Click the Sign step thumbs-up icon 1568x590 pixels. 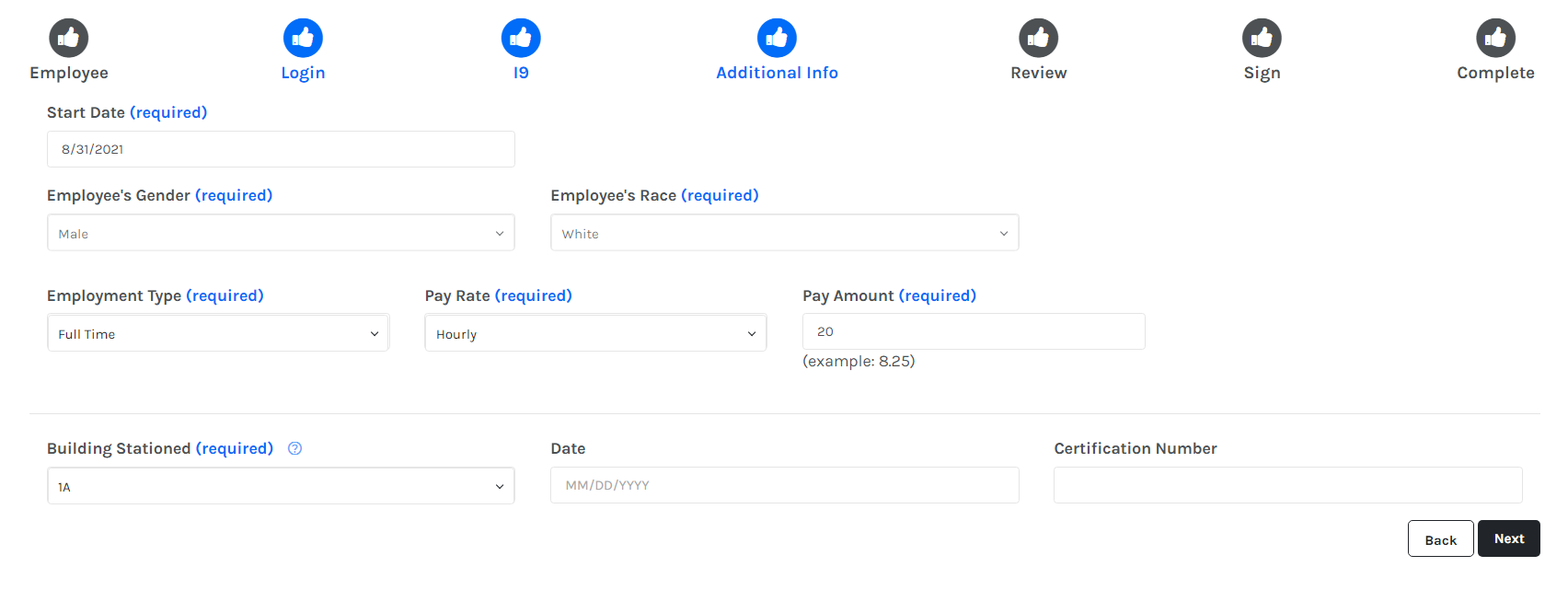(x=1262, y=38)
